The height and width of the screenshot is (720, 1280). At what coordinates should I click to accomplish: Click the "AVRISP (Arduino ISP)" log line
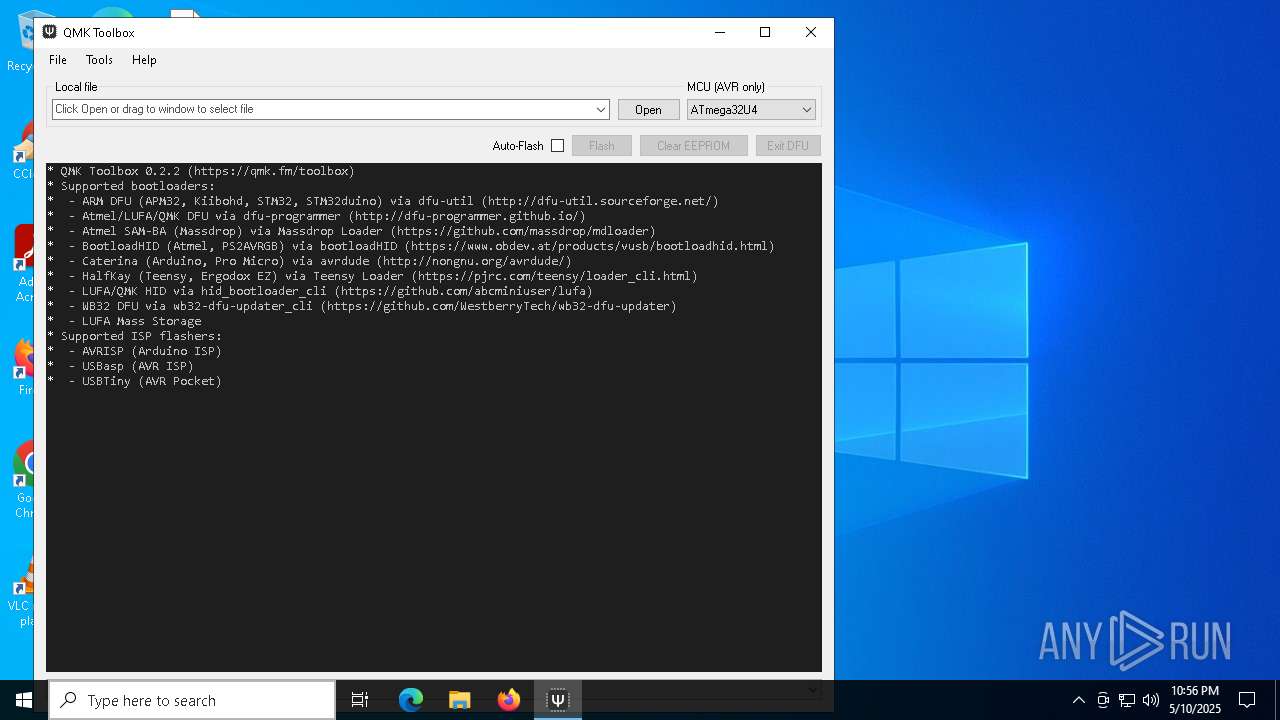(134, 351)
